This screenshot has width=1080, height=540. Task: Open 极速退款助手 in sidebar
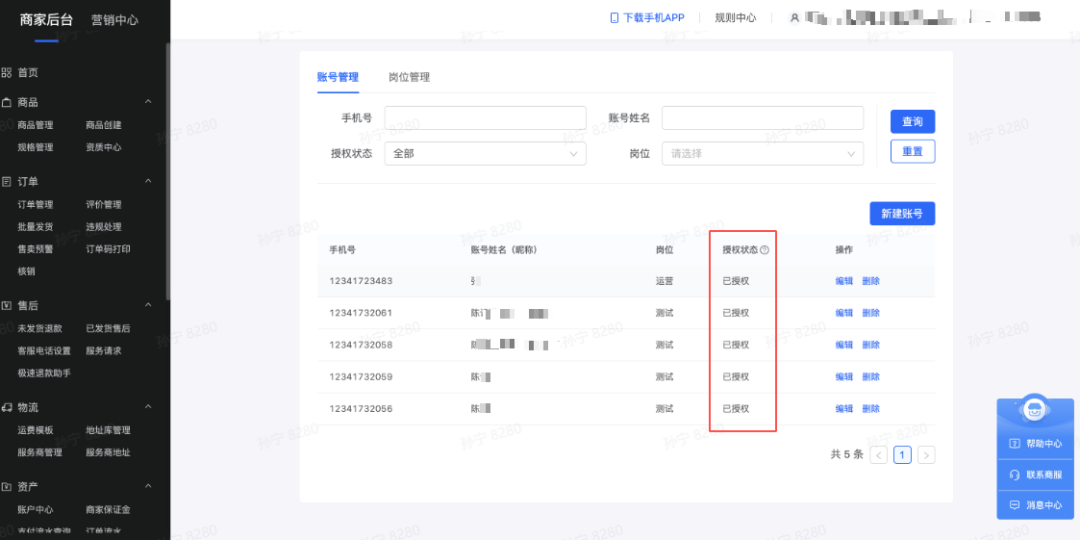coord(44,373)
